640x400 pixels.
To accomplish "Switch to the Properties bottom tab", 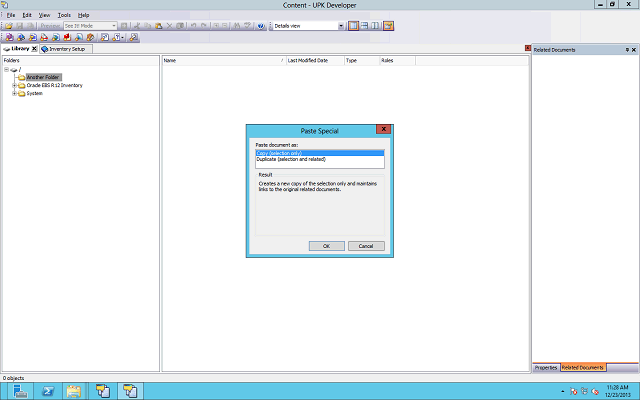I will [x=546, y=367].
